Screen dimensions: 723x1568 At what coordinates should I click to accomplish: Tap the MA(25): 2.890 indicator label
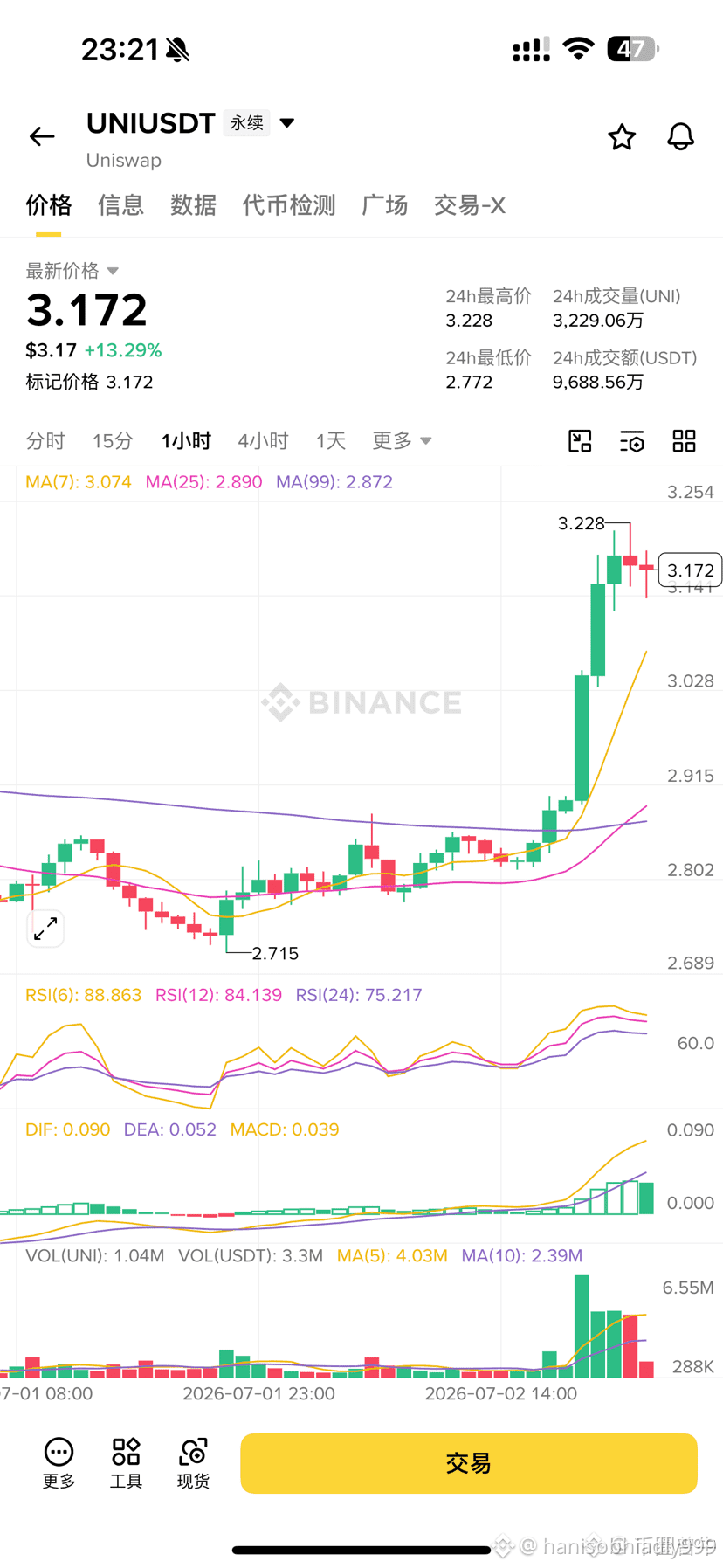coord(203,482)
